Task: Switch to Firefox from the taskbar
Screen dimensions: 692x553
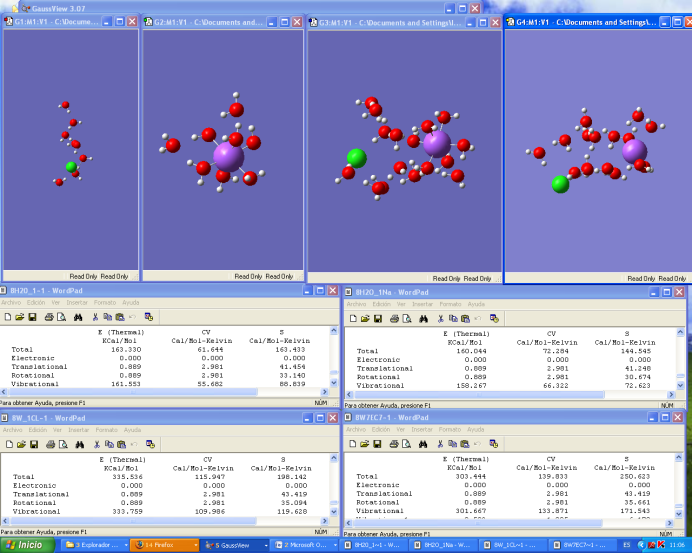Action: [x=157, y=545]
